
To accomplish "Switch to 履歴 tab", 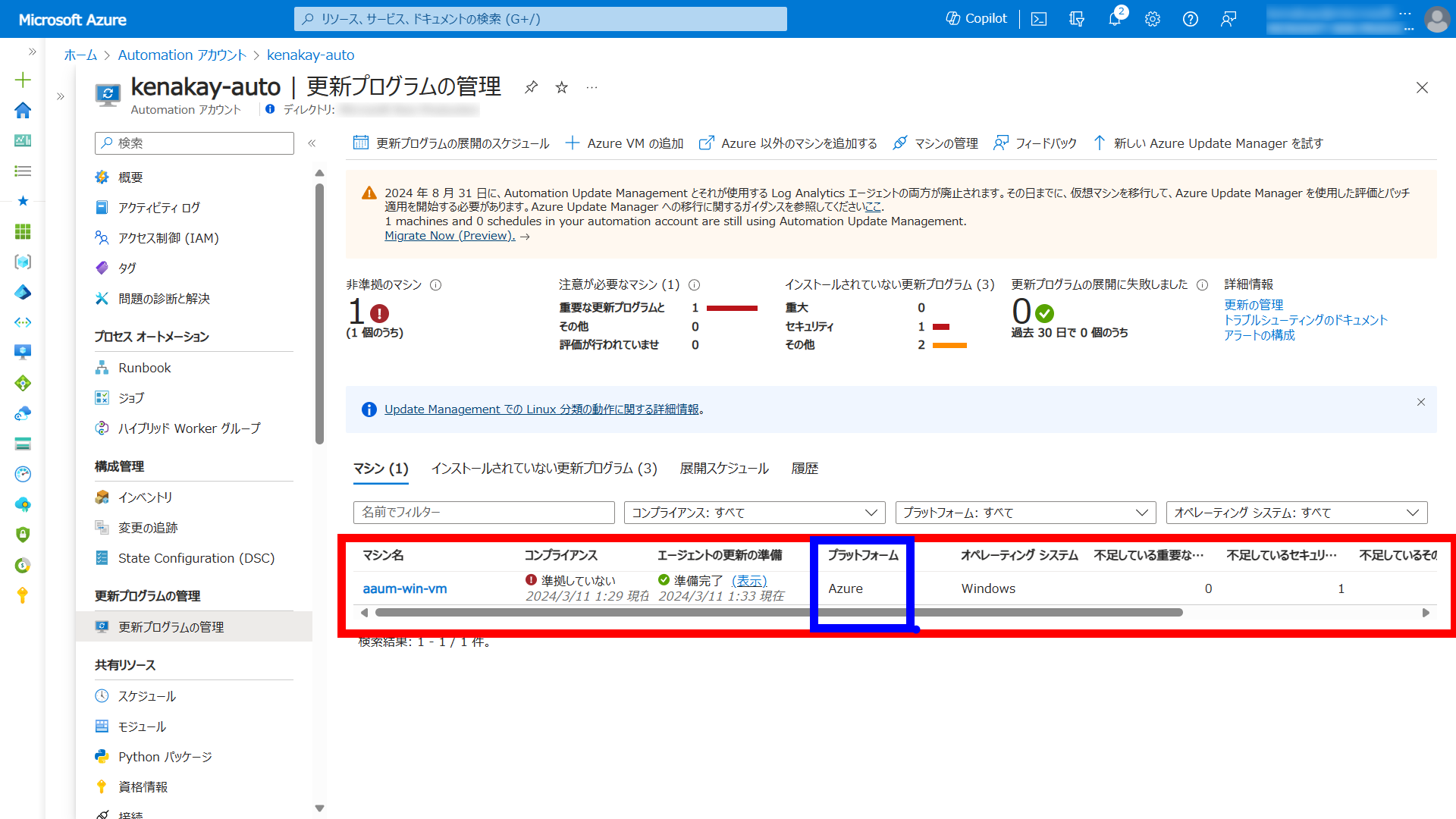I will [805, 469].
